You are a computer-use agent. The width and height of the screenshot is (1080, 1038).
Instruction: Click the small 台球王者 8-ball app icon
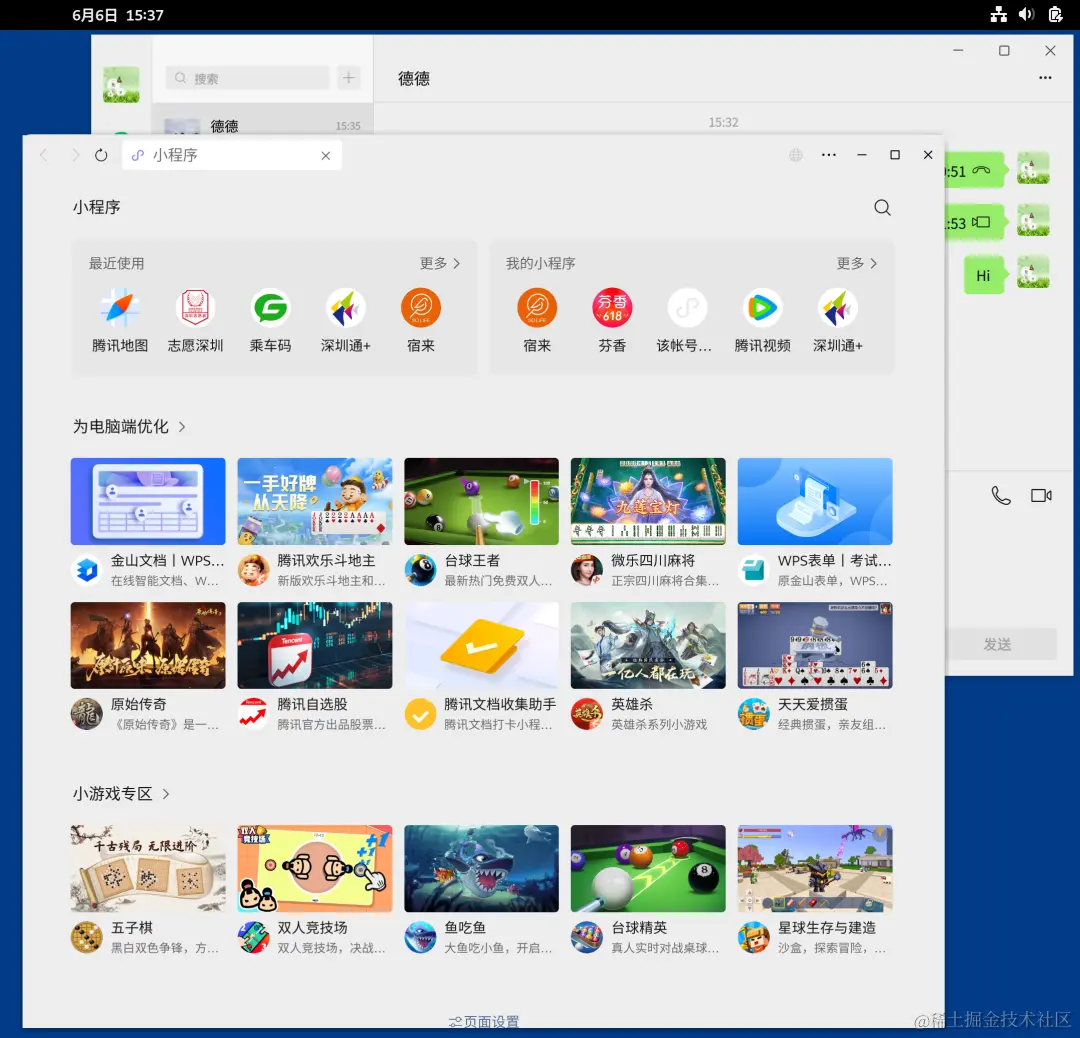420,570
